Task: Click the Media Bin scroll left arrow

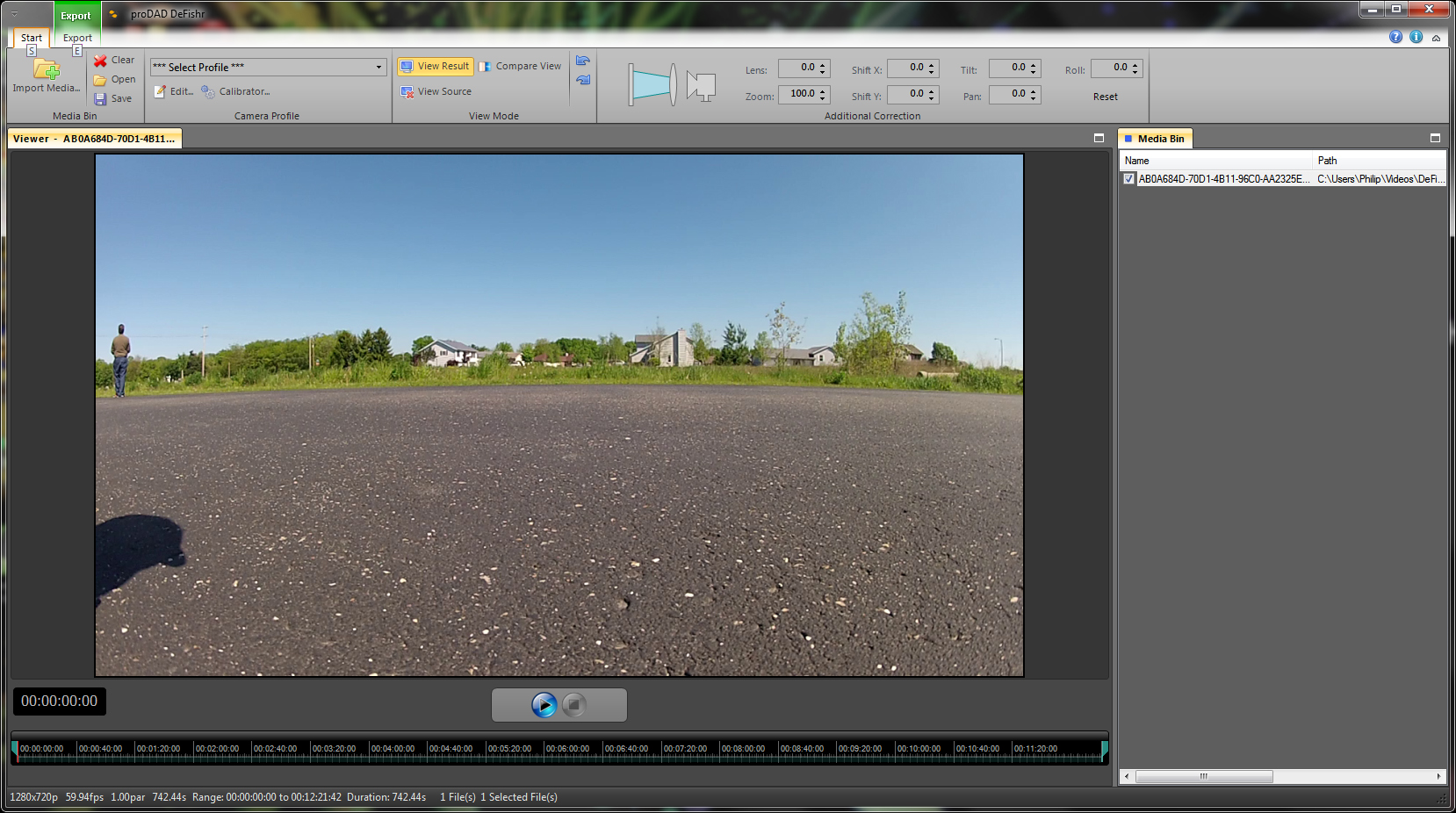Action: [x=1128, y=777]
